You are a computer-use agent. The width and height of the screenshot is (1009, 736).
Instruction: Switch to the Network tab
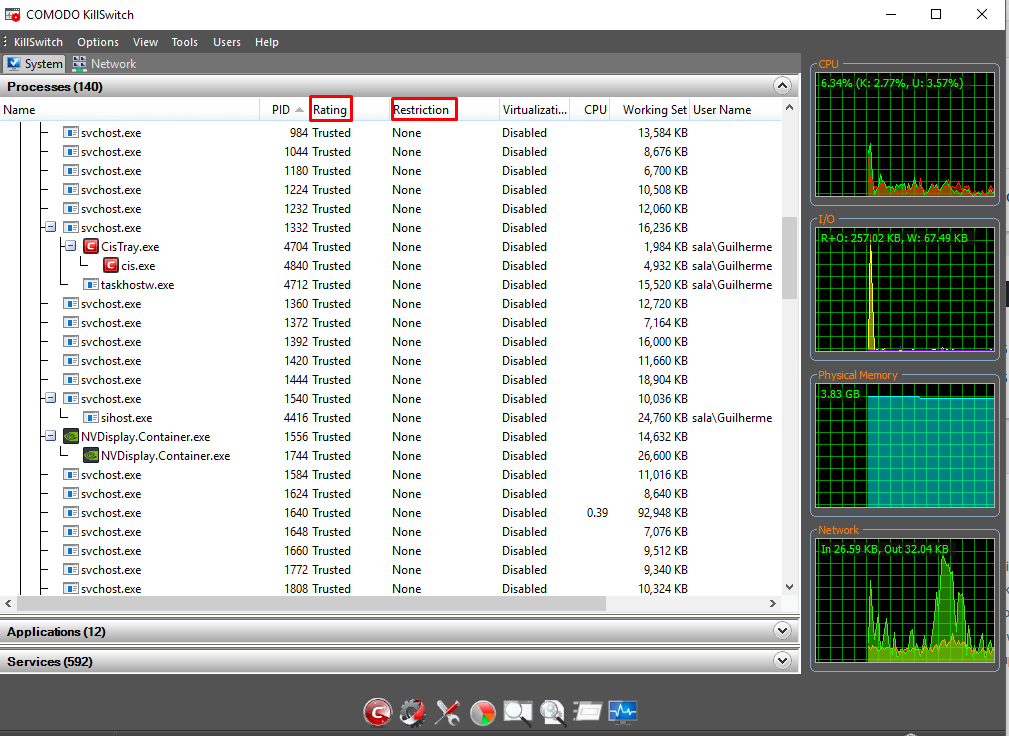click(x=104, y=64)
